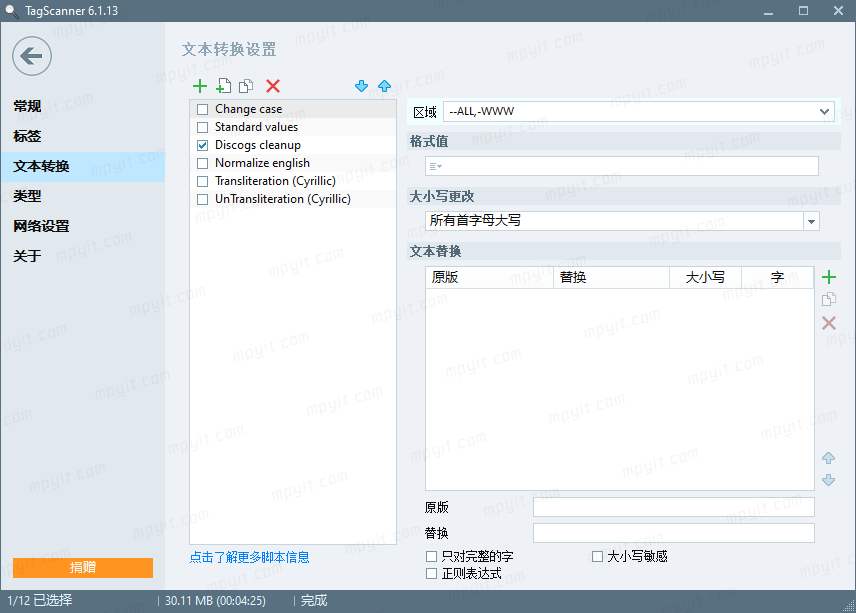Add a text replacement row
856x613 pixels.
829,277
